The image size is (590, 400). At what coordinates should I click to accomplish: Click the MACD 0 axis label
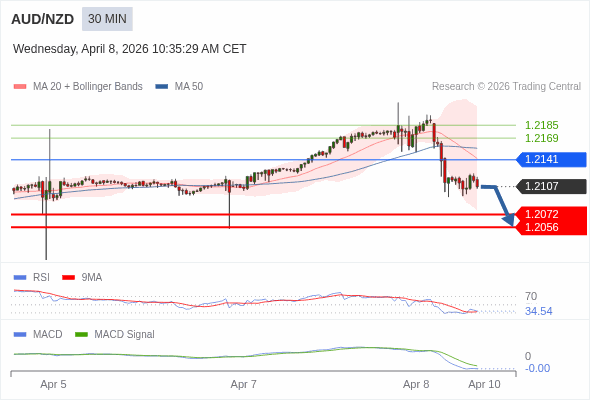528,356
